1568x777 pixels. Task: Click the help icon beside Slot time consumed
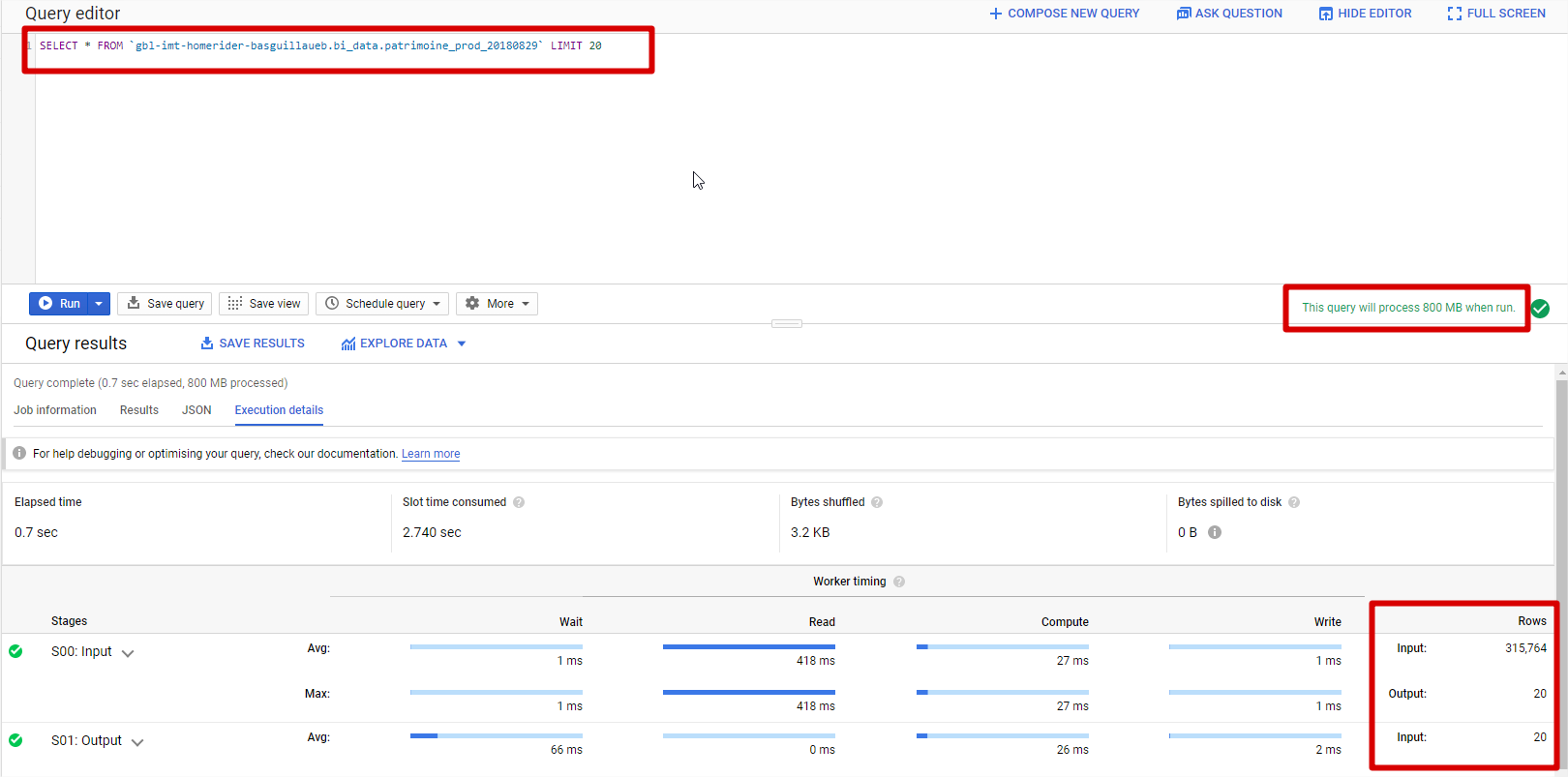[519, 502]
